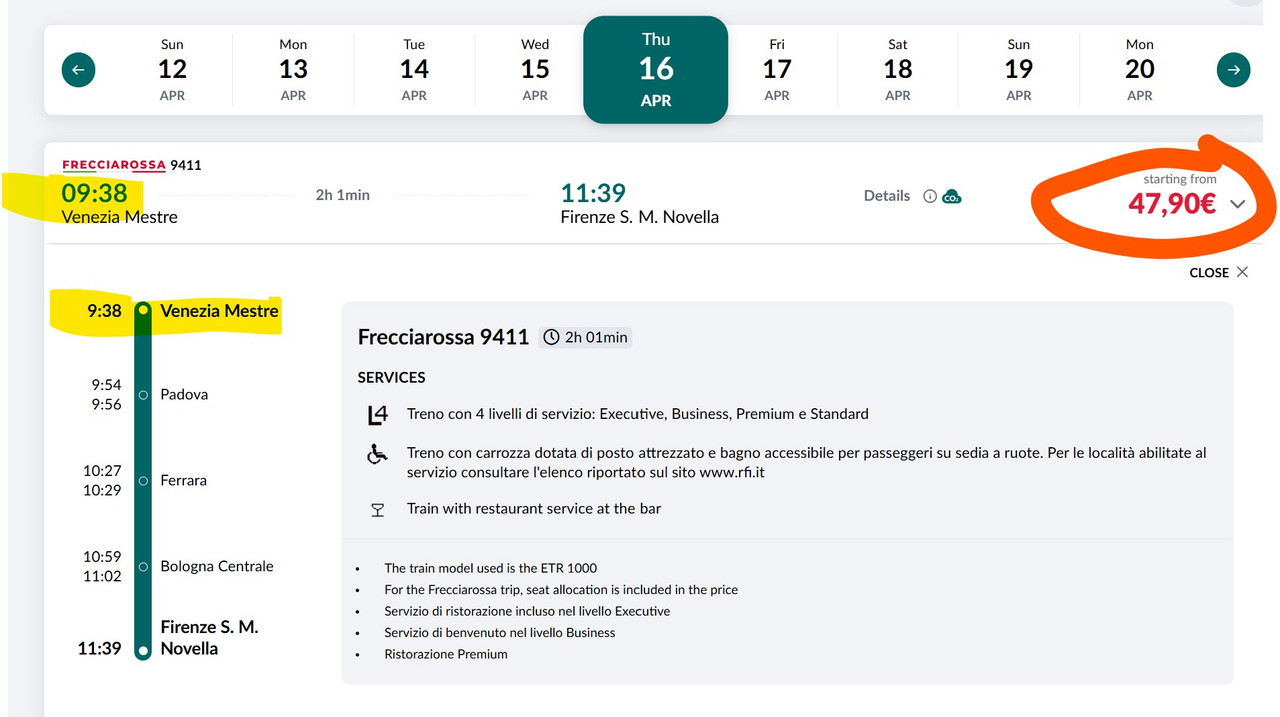
Task: Switch to Fri 17 APR date tab
Action: click(x=777, y=70)
